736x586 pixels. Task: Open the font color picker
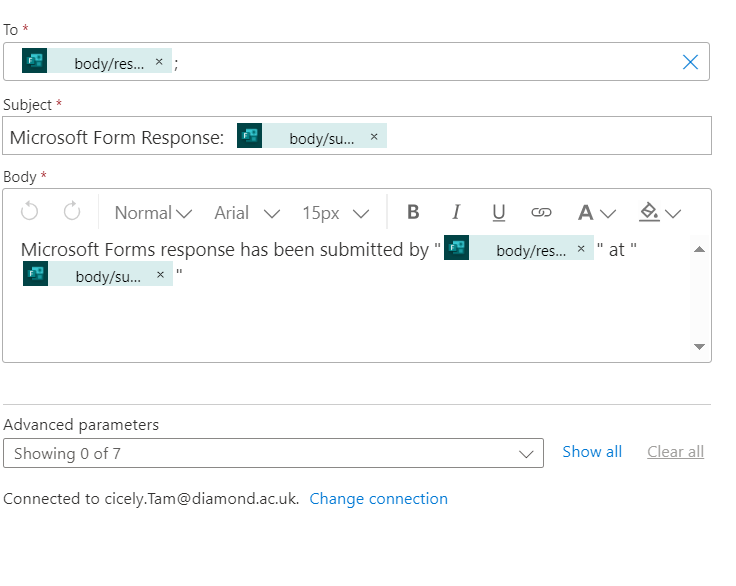596,212
